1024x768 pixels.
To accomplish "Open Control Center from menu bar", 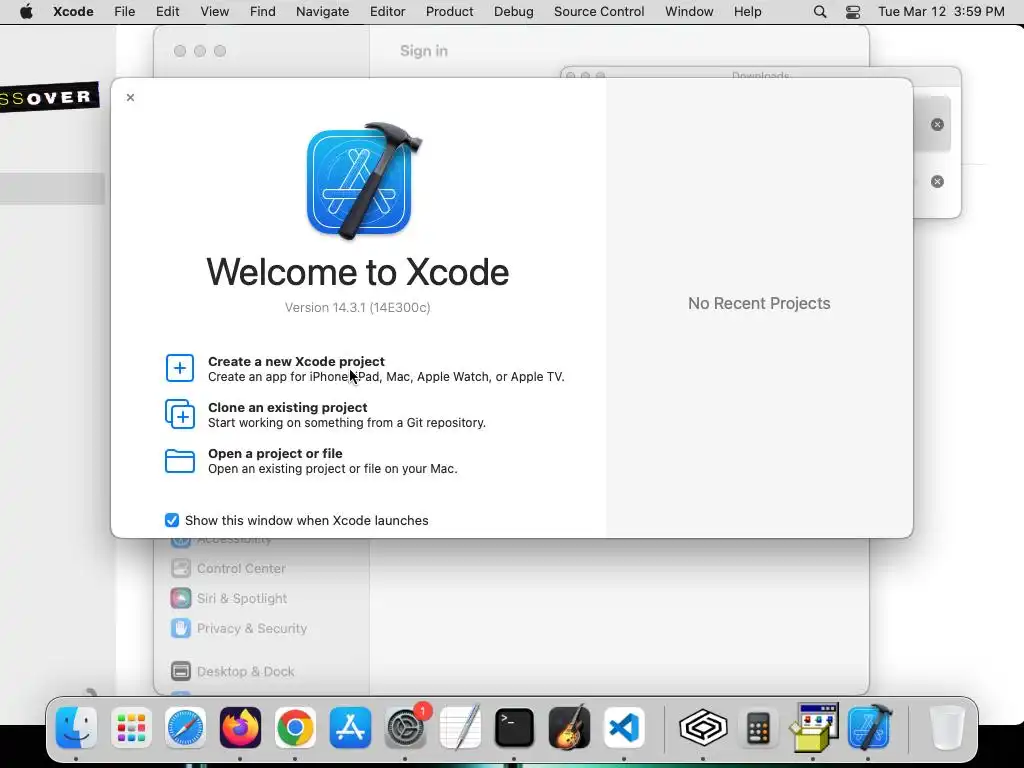I will 852,12.
